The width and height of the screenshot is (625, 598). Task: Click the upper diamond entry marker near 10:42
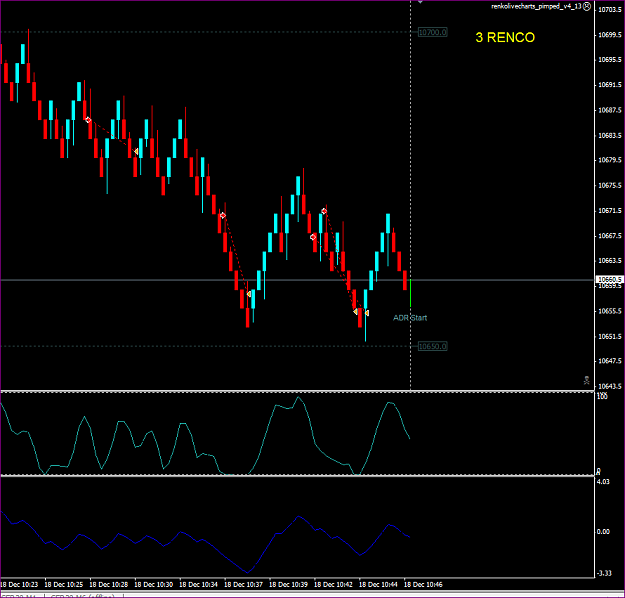click(324, 211)
